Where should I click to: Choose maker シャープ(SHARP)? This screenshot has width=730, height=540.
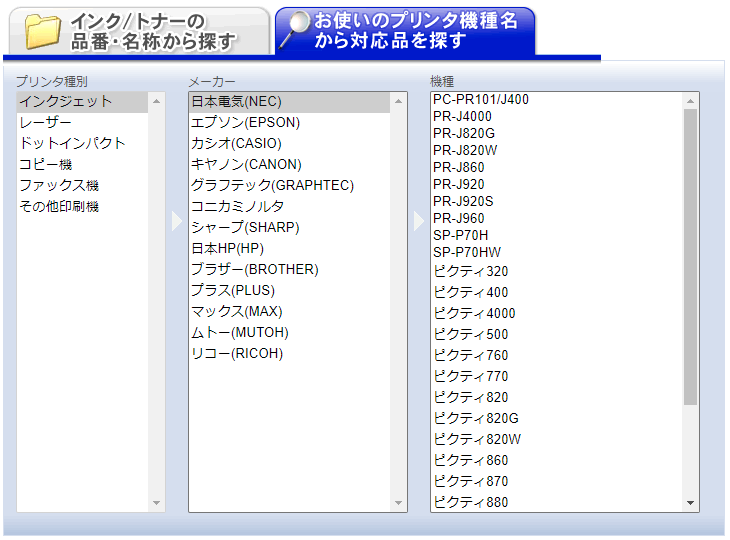(289, 228)
